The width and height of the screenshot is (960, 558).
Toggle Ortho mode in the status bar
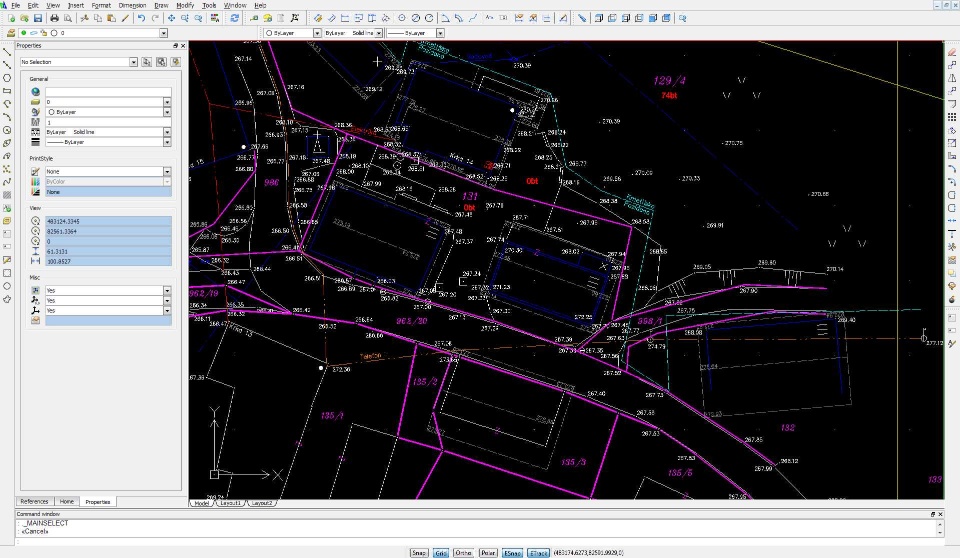click(464, 552)
